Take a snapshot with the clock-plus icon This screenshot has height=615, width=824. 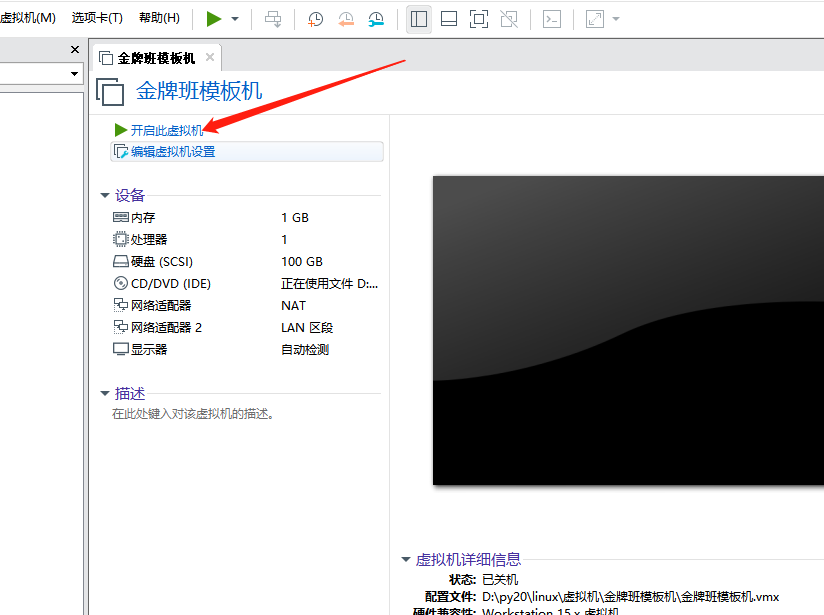click(x=315, y=19)
